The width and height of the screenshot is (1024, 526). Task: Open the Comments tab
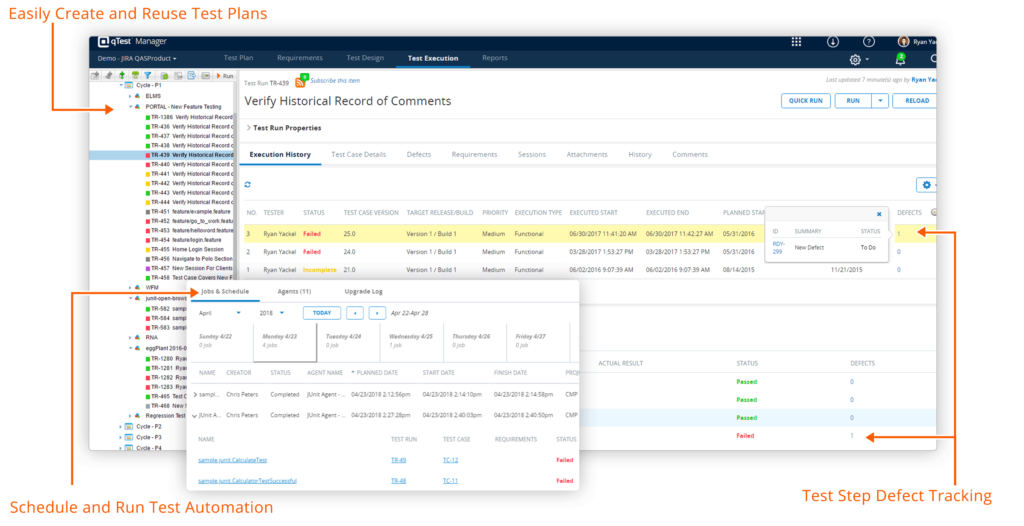[x=690, y=155]
